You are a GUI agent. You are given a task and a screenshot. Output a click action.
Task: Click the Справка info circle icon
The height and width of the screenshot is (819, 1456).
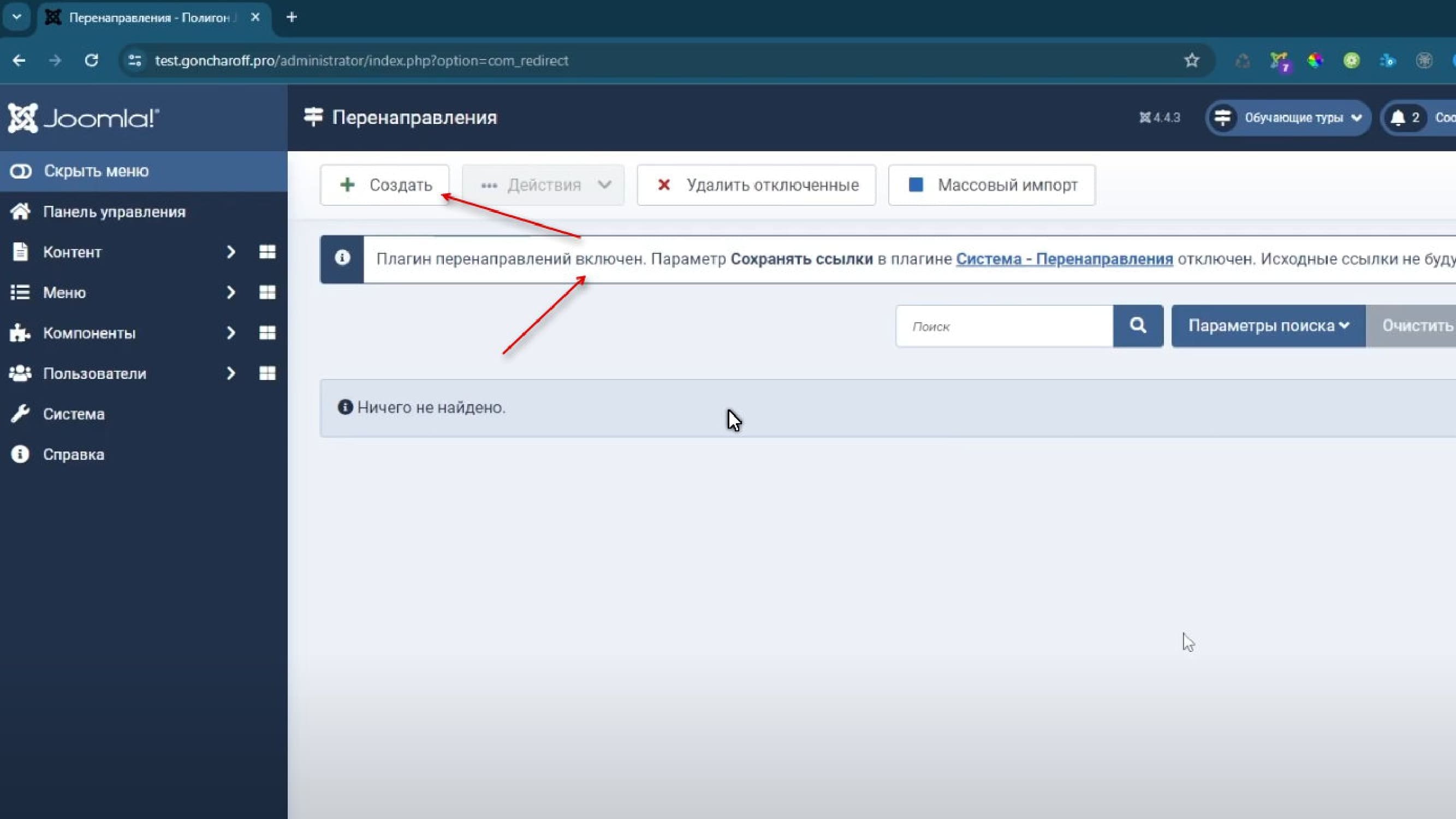click(x=20, y=454)
